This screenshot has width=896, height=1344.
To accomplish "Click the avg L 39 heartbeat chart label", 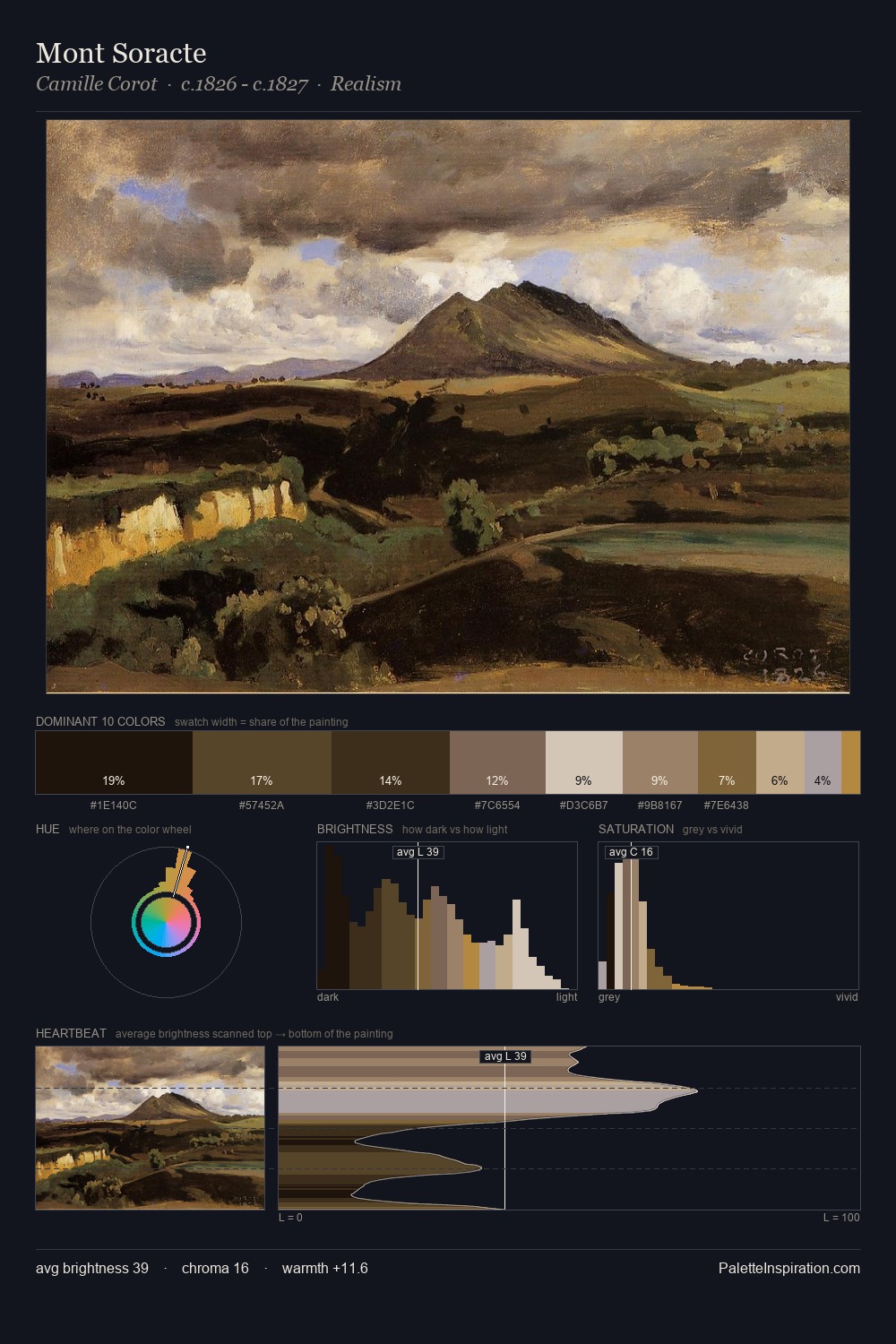I will [505, 1056].
